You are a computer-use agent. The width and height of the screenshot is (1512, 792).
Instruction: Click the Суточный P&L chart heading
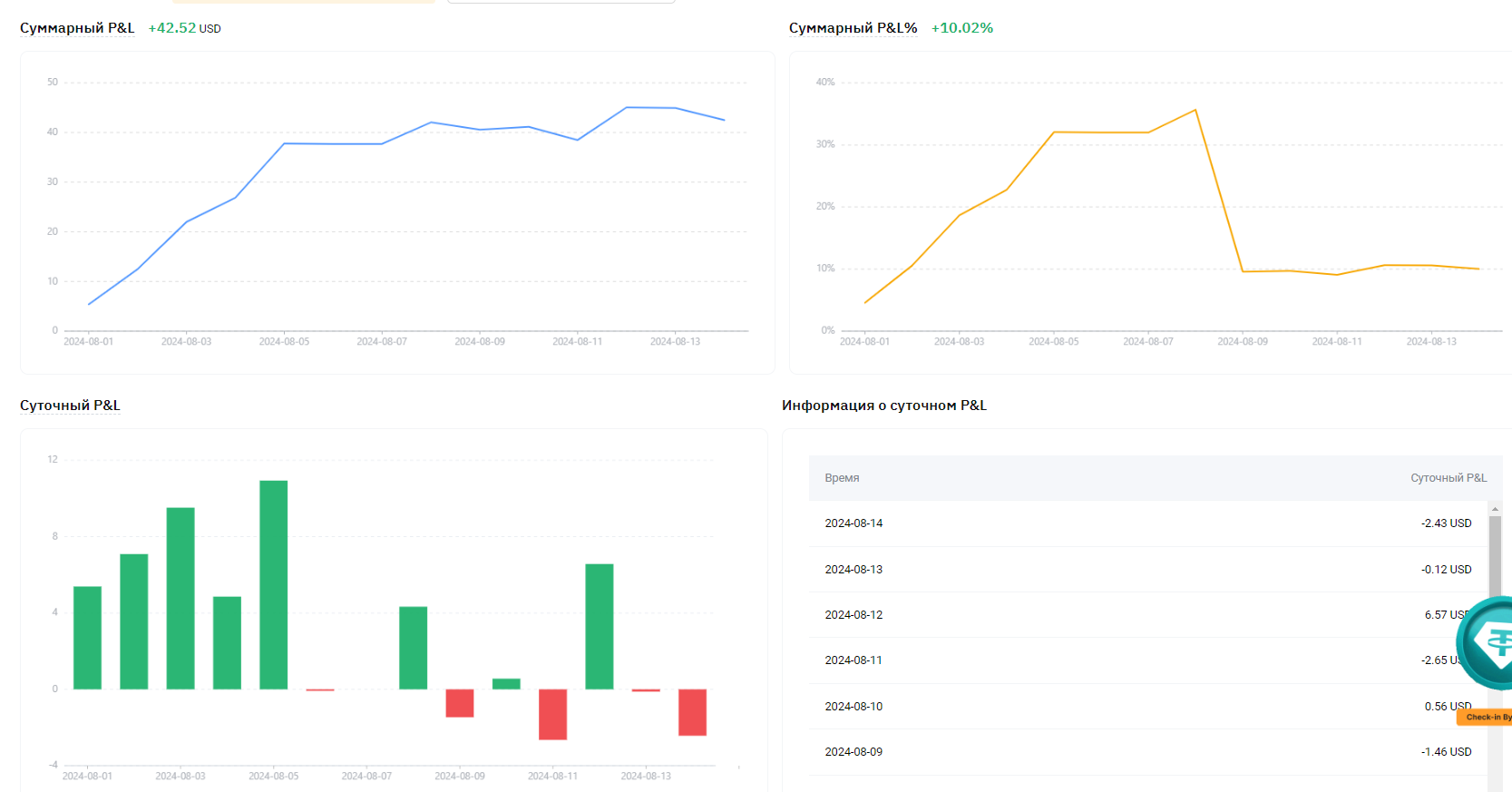(x=70, y=406)
